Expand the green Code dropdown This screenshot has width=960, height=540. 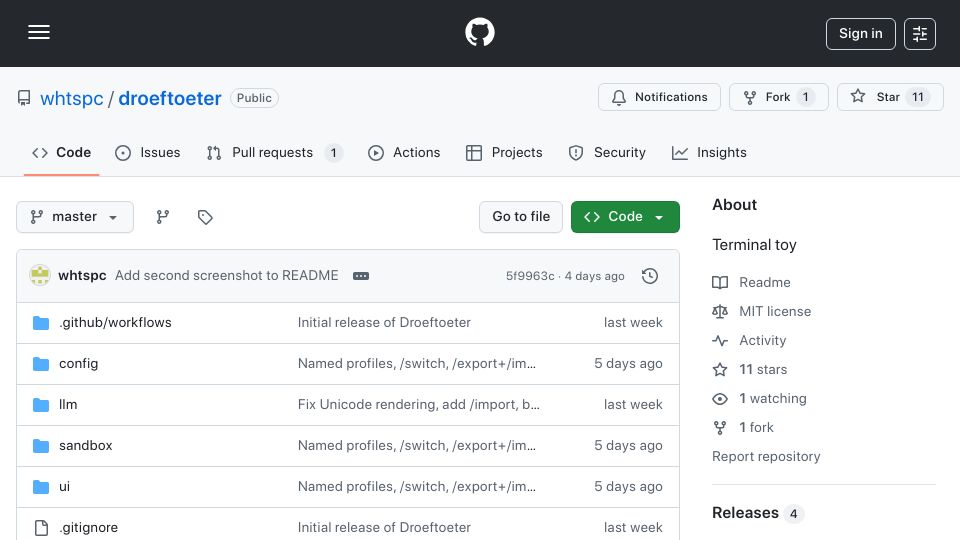[x=625, y=217]
